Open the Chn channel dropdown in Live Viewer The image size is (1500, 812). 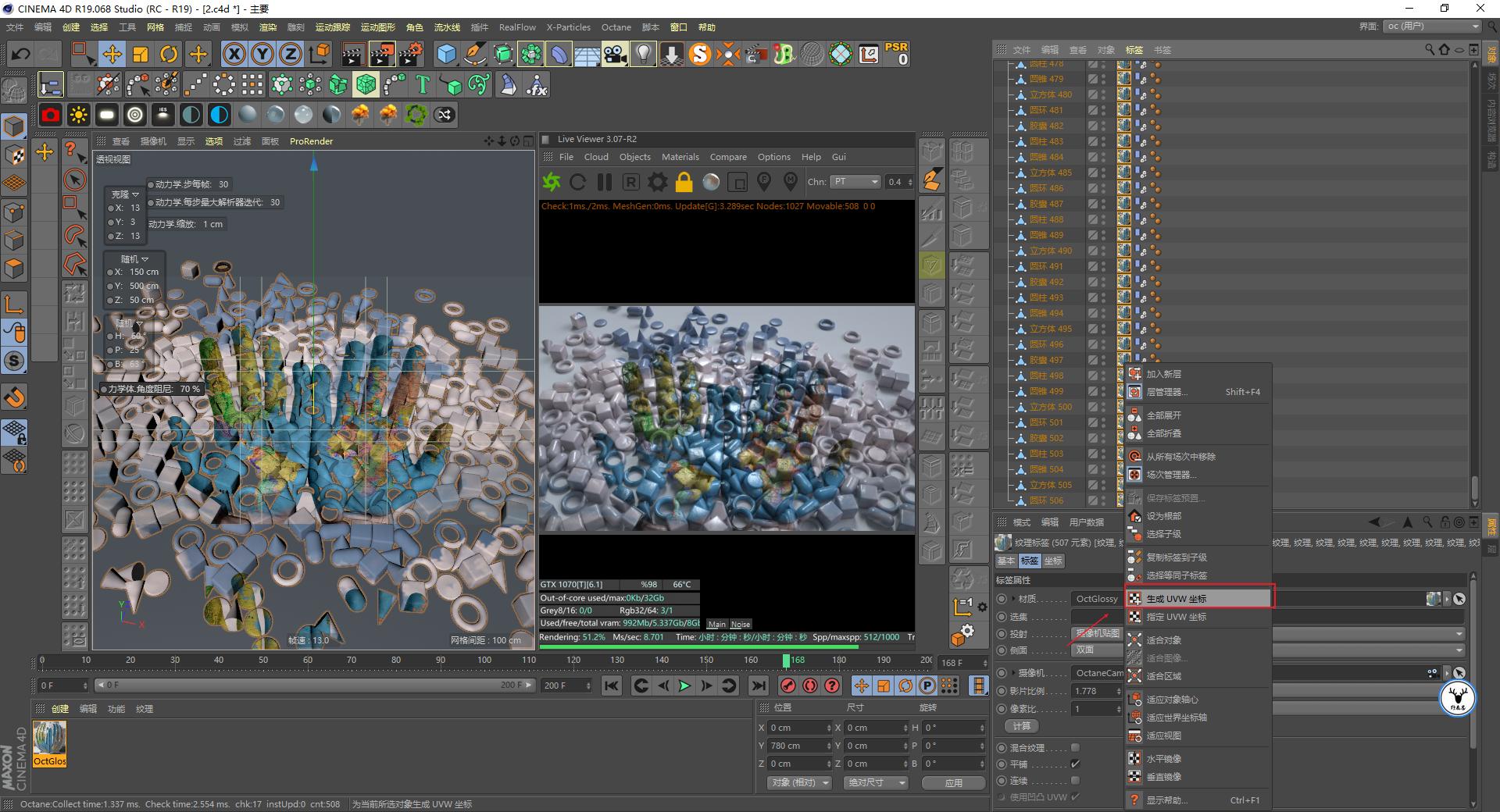(x=855, y=181)
